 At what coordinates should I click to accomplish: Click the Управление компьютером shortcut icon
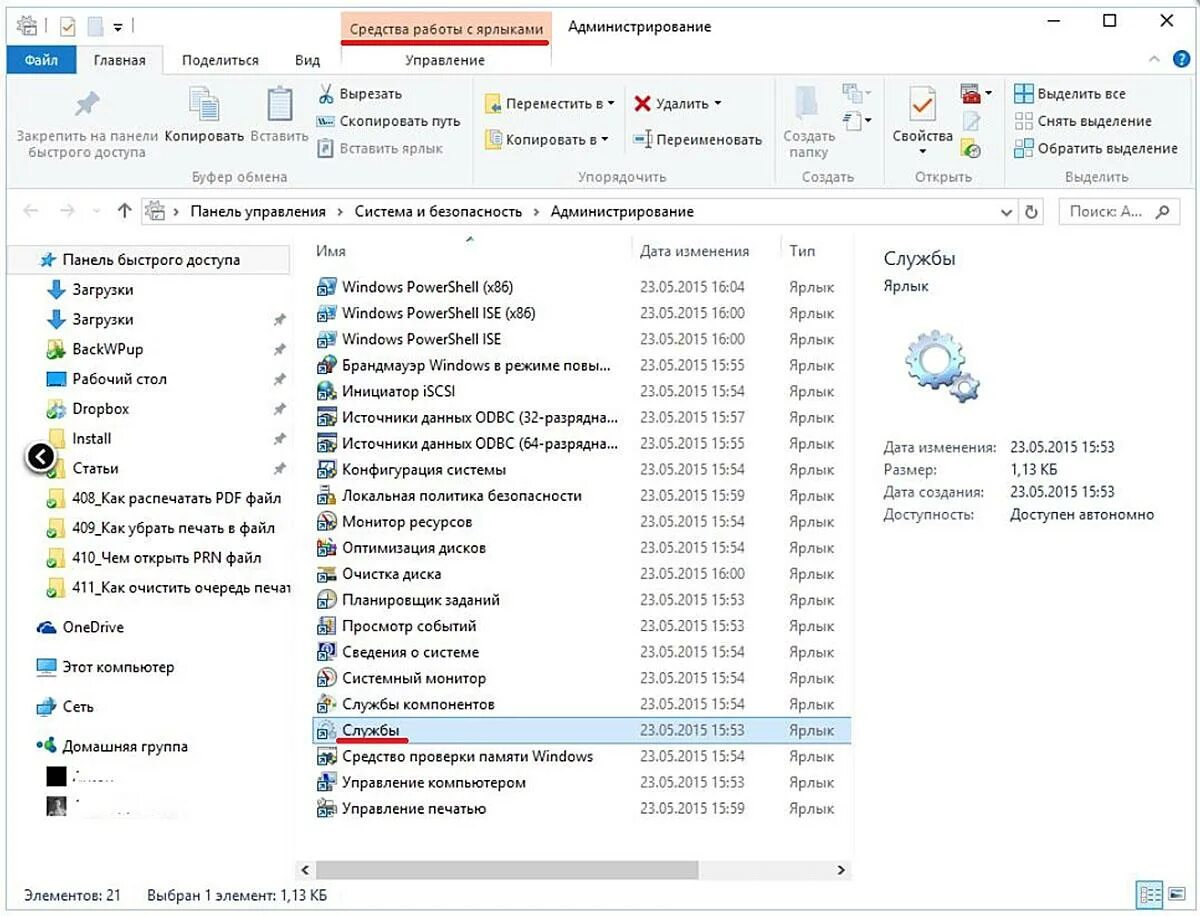click(326, 782)
